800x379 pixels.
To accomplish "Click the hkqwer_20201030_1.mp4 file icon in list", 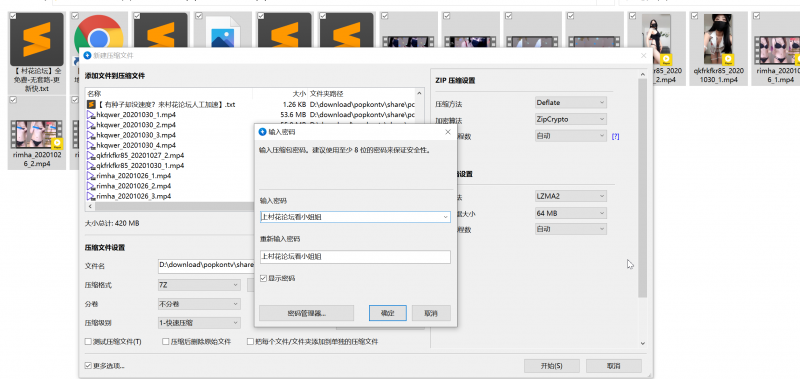I will [91, 115].
